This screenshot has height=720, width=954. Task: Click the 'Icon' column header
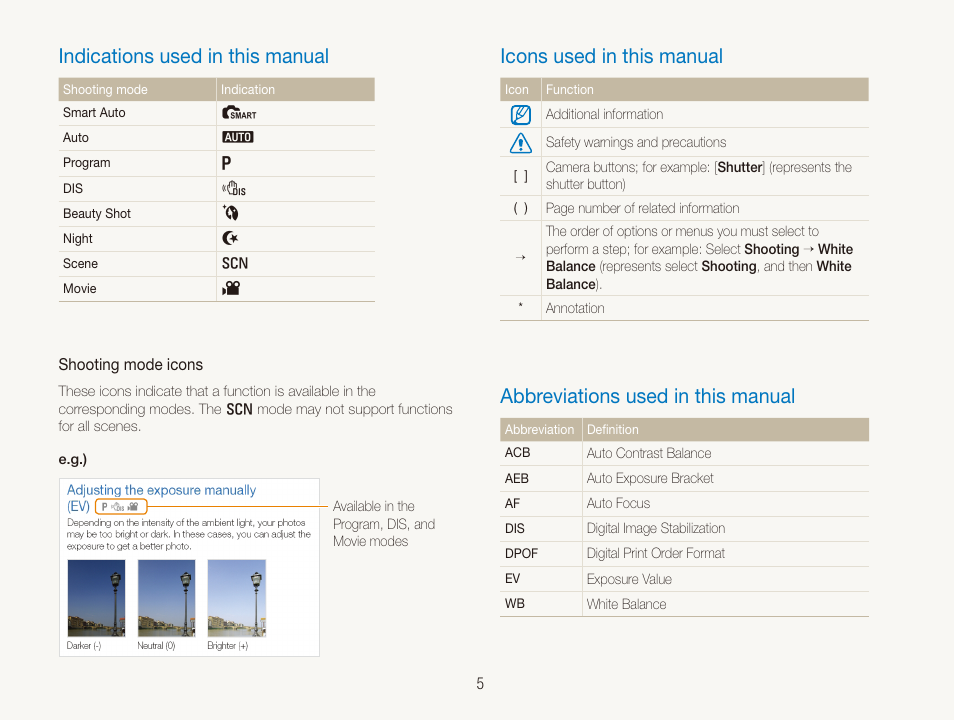click(x=517, y=89)
